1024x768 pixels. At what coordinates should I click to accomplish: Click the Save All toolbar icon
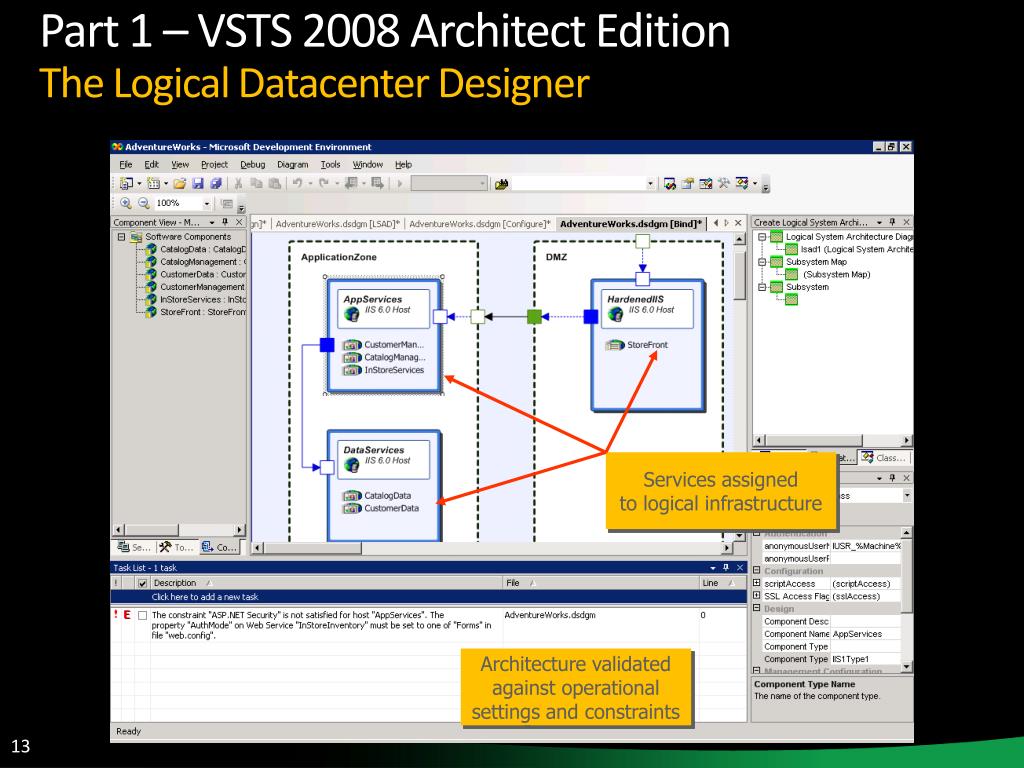point(216,184)
